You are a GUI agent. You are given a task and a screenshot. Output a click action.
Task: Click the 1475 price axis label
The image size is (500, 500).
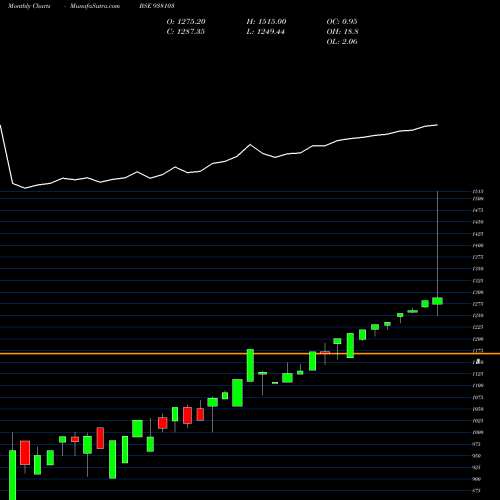[478, 210]
